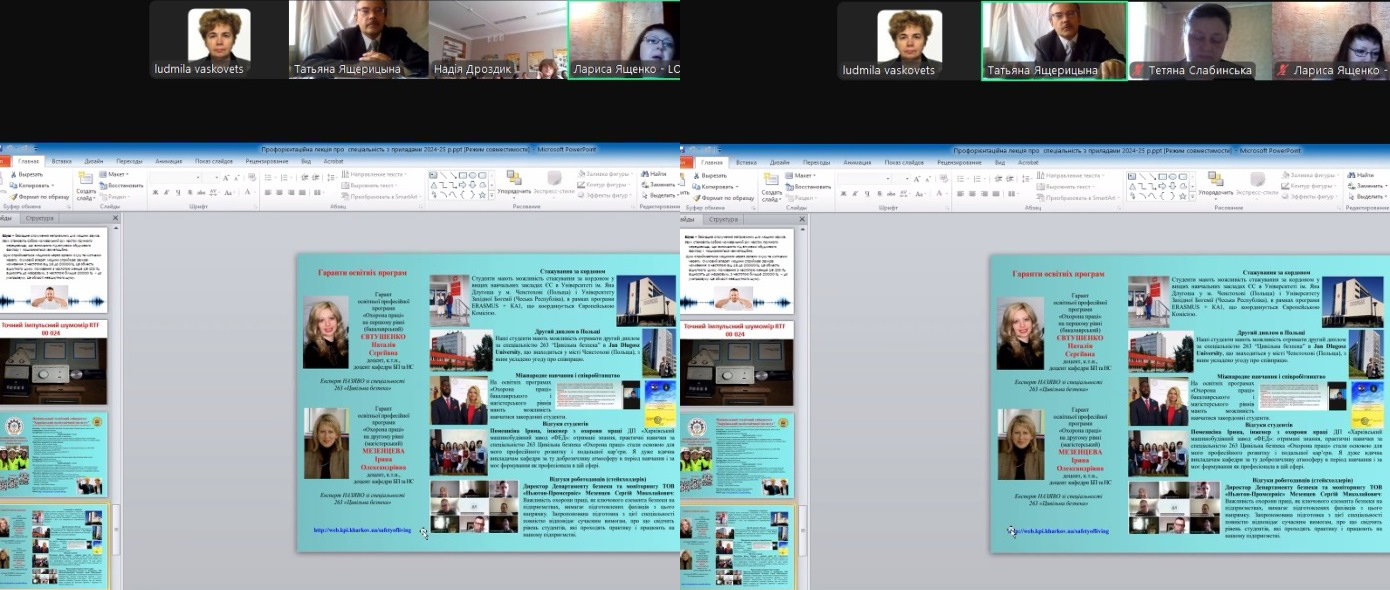
Task: Select шумомір ВТГ slide thumbnail in left window
Action: click(52, 361)
